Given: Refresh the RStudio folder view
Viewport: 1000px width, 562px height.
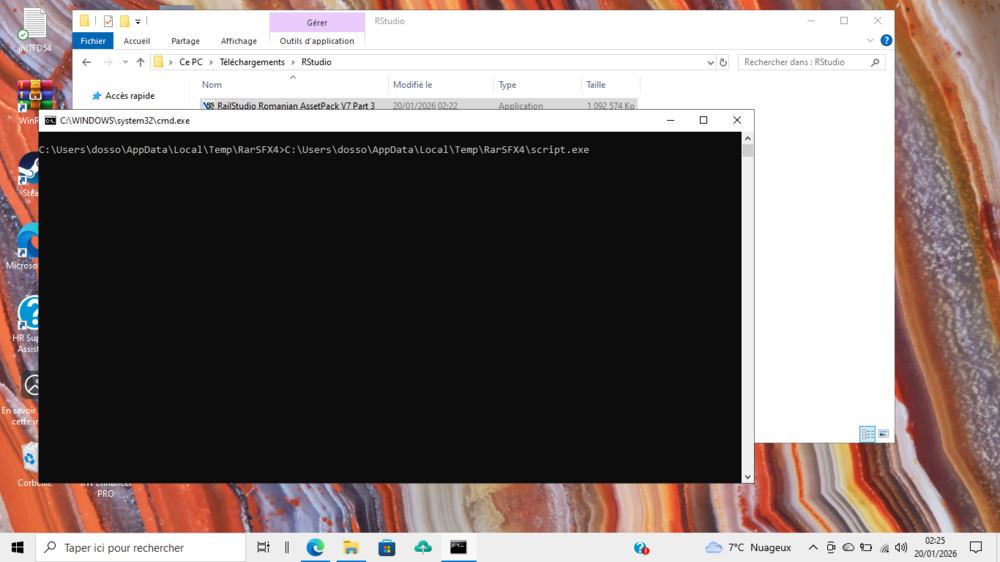Looking at the screenshot, I should [723, 63].
